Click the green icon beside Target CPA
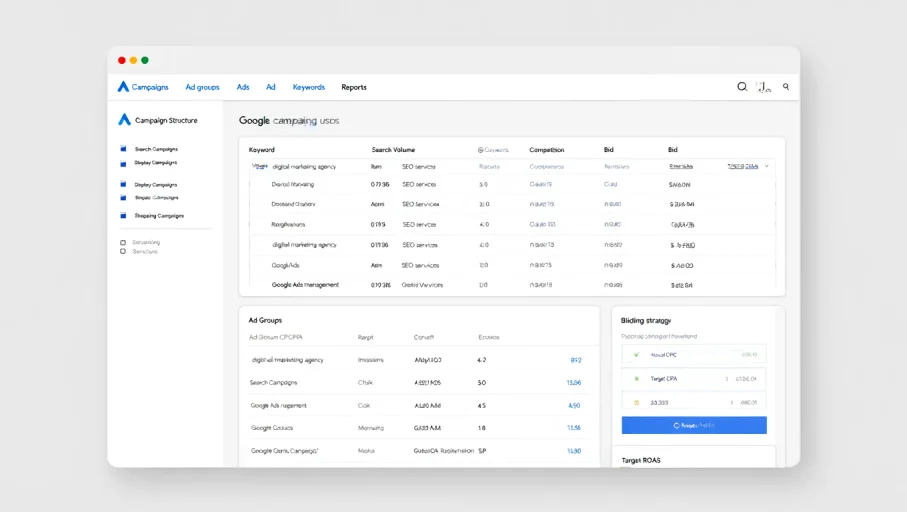Screen dimensions: 907x512 pyautogui.click(x=635, y=379)
